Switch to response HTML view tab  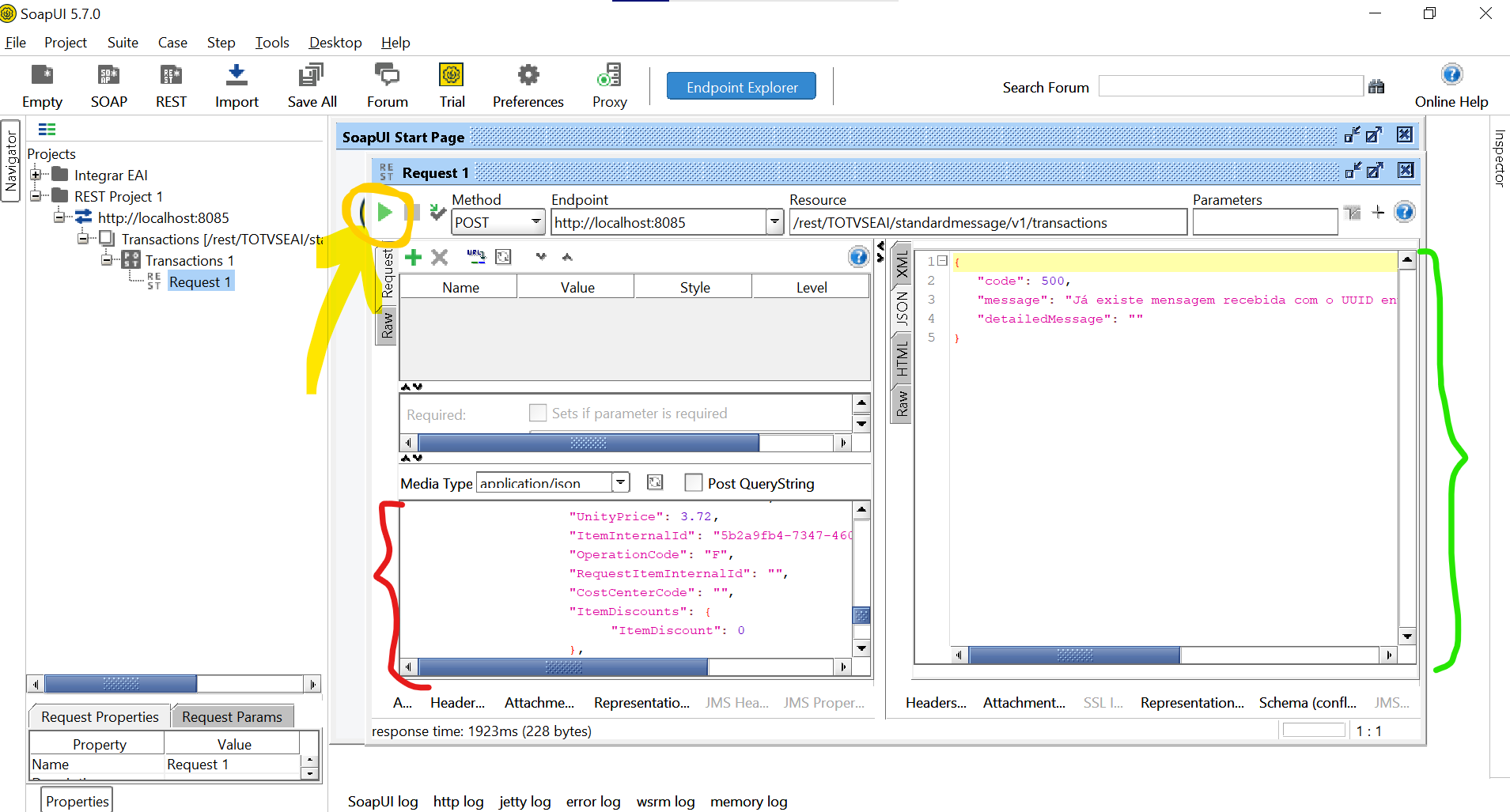point(901,357)
